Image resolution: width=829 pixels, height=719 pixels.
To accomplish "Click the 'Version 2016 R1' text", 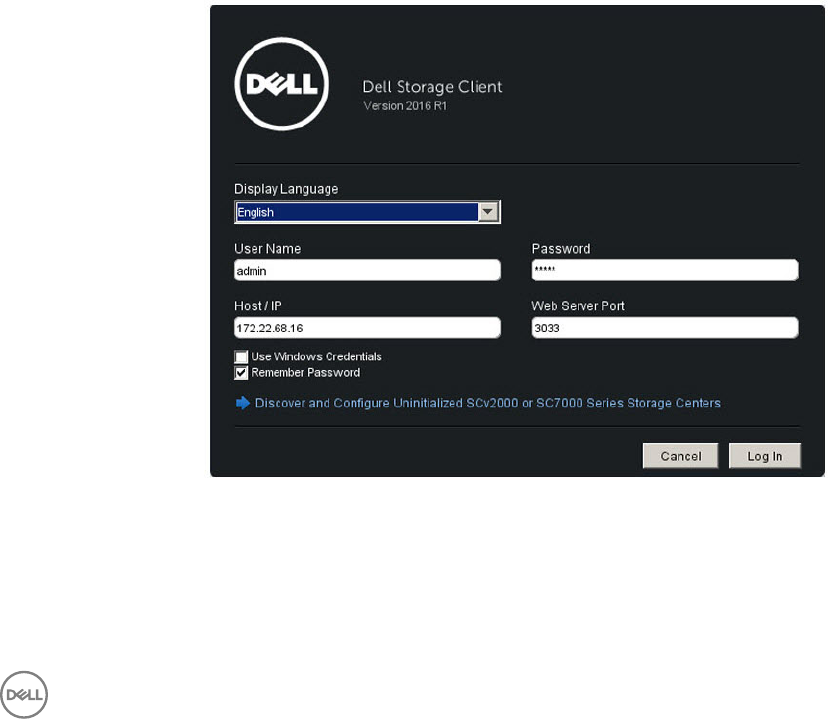I will (405, 106).
